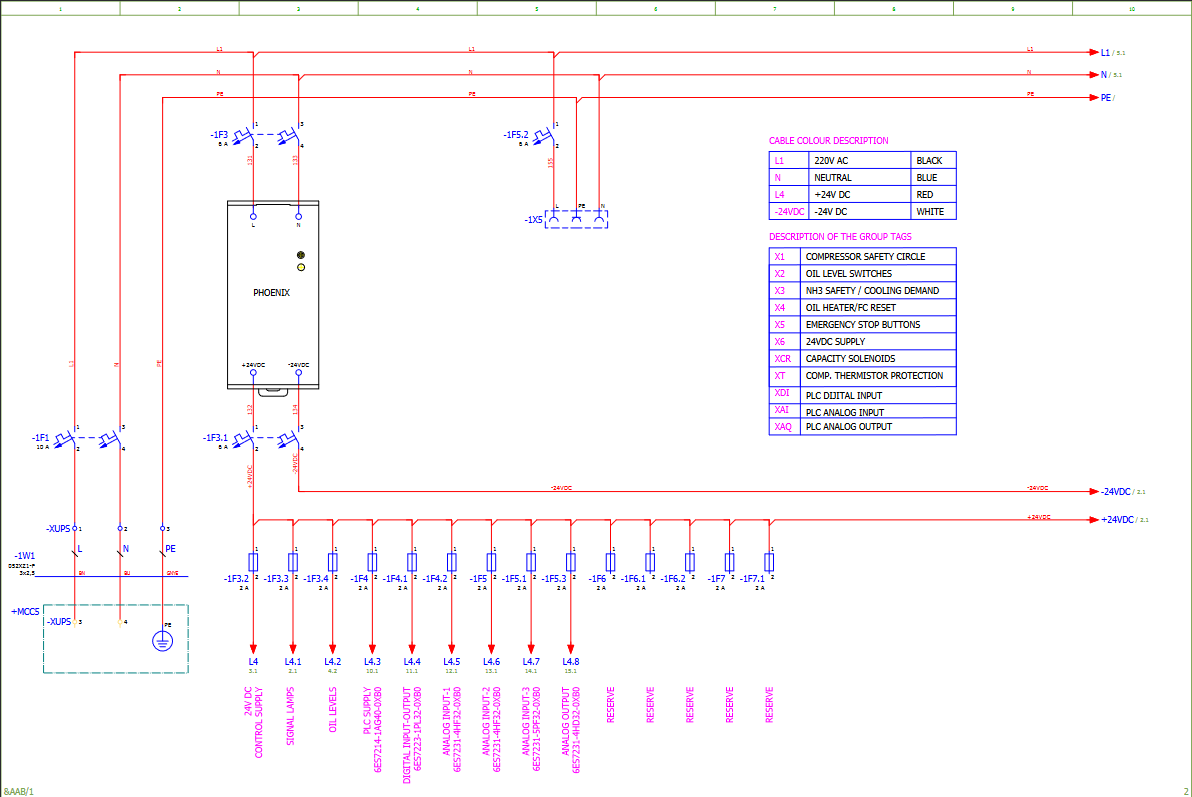
Task: Click NH3 SAFETY / COOLING DEMAND text
Action: tap(873, 291)
